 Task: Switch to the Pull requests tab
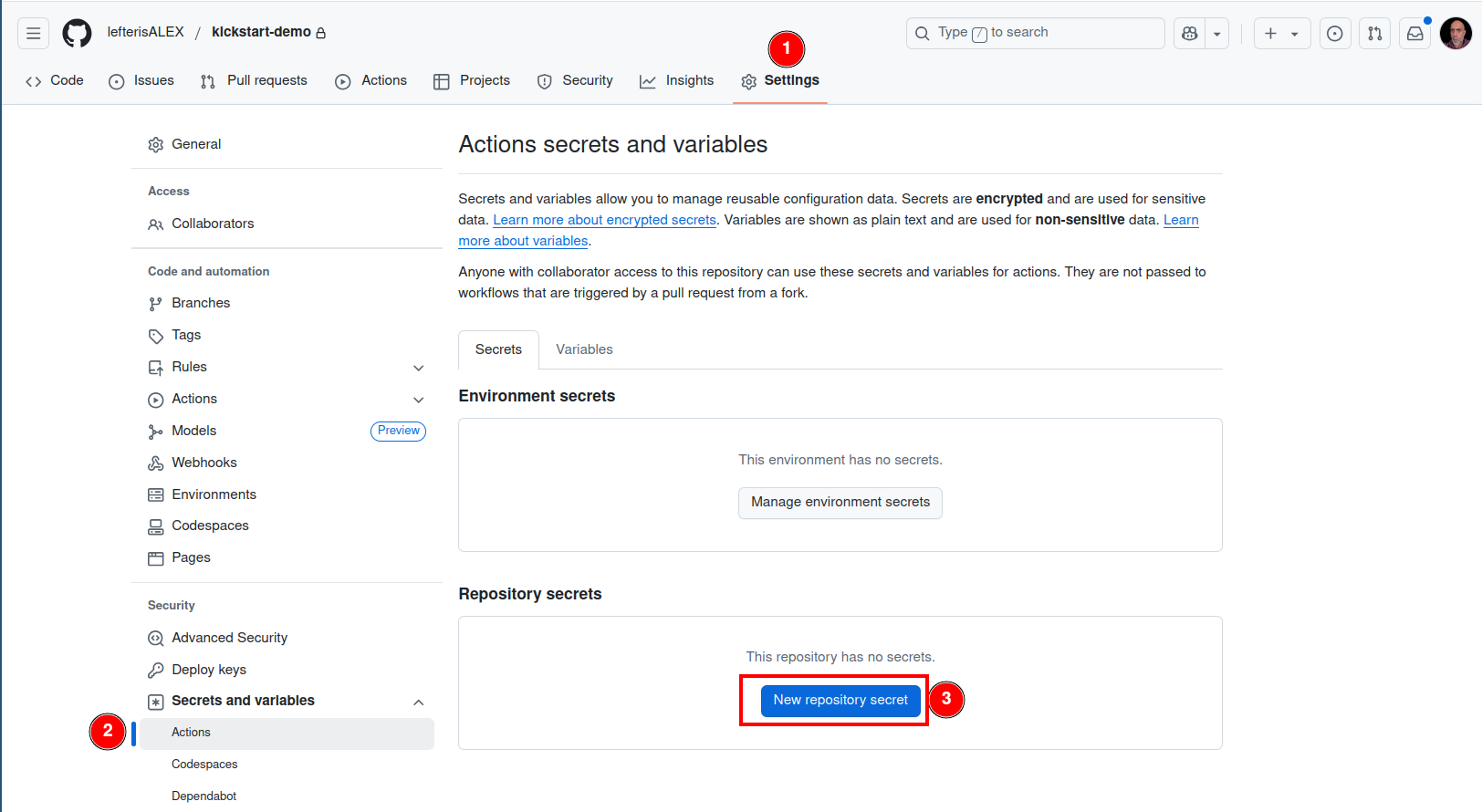[x=254, y=80]
